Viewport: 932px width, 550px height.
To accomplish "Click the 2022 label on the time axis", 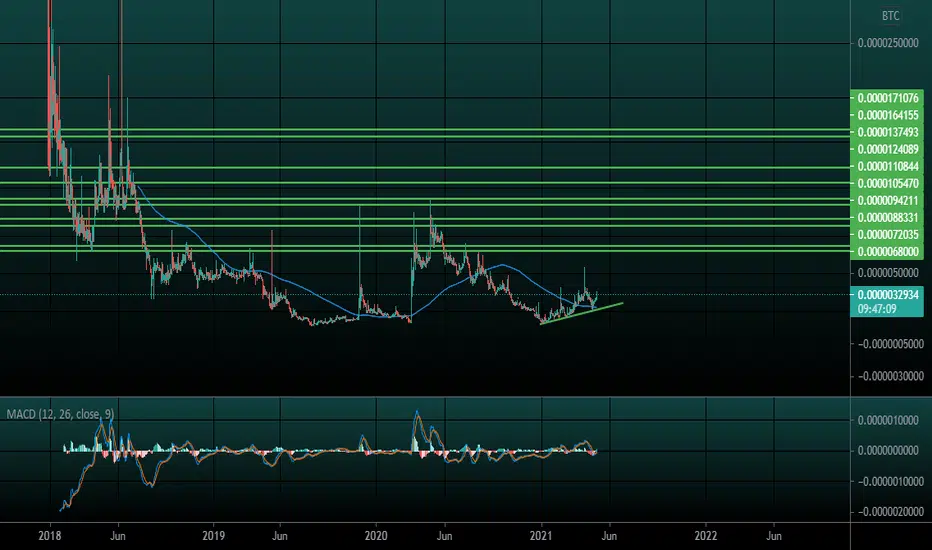I will click(x=706, y=536).
